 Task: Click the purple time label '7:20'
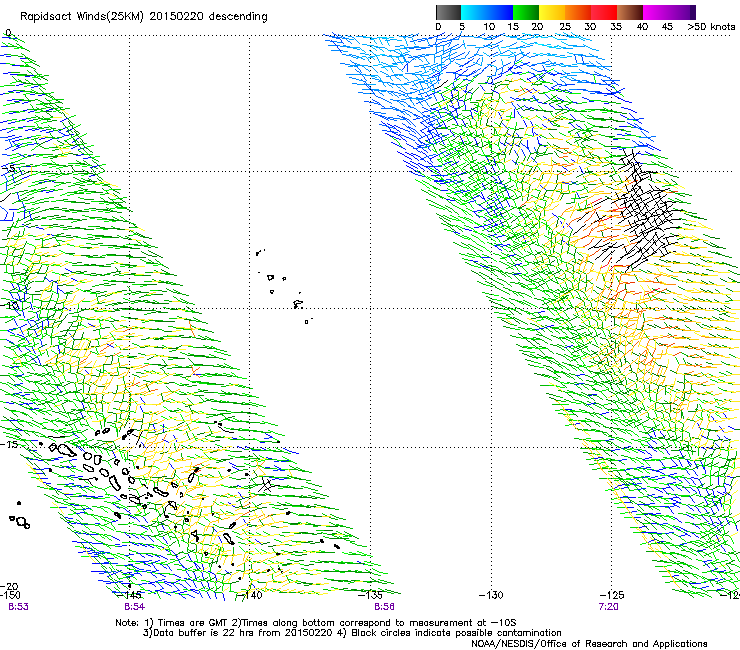[x=608, y=607]
